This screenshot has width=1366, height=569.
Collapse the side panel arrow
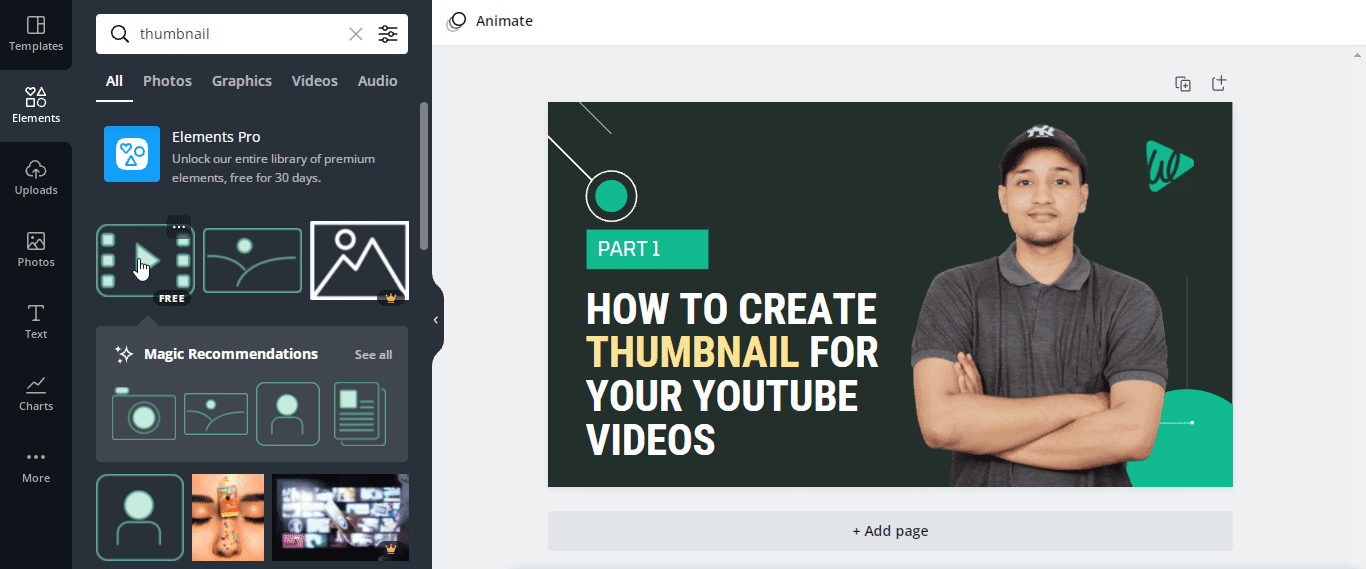436,320
